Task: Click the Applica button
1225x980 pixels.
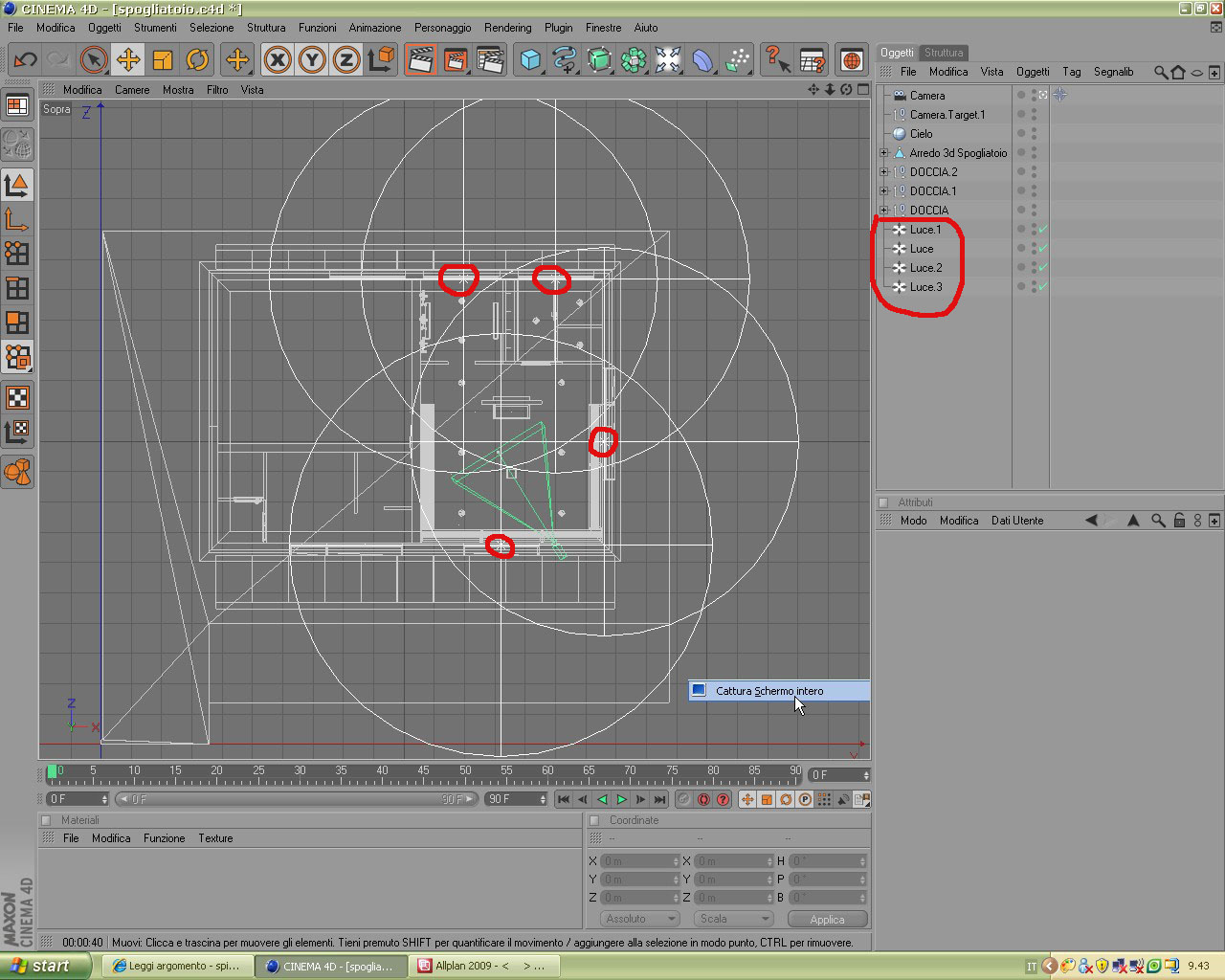Action: [827, 919]
